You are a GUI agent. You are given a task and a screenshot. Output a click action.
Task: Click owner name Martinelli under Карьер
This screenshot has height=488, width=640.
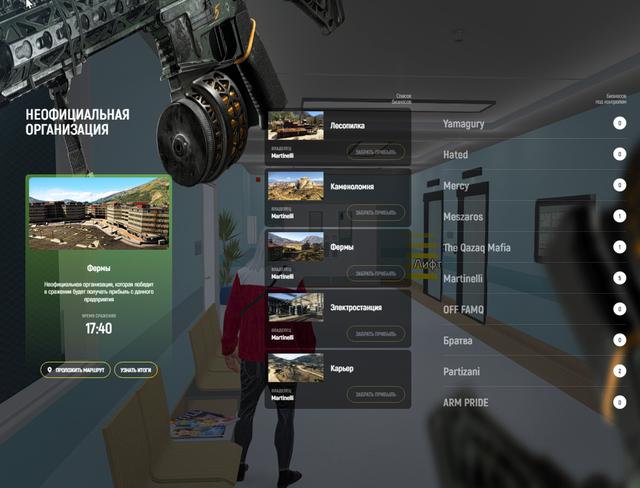pos(282,398)
